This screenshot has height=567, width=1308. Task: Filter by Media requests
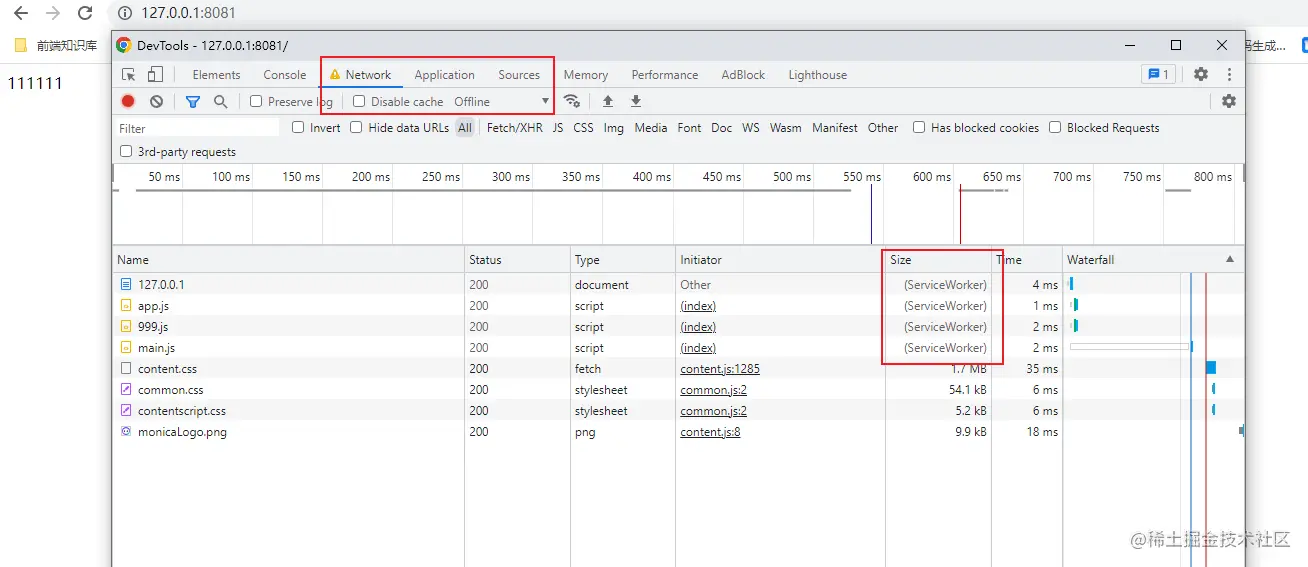point(651,128)
